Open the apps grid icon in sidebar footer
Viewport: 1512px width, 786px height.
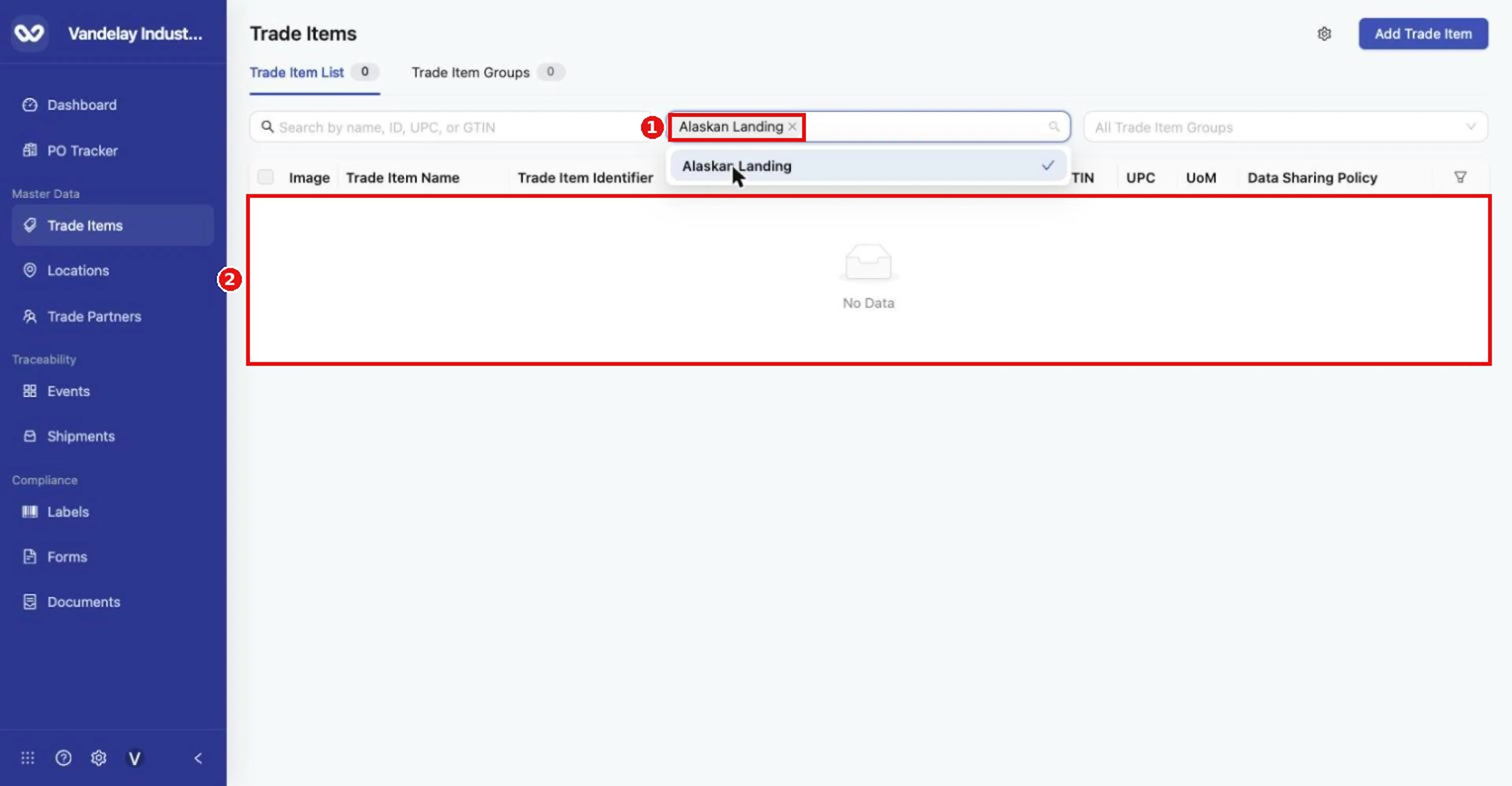[28, 758]
